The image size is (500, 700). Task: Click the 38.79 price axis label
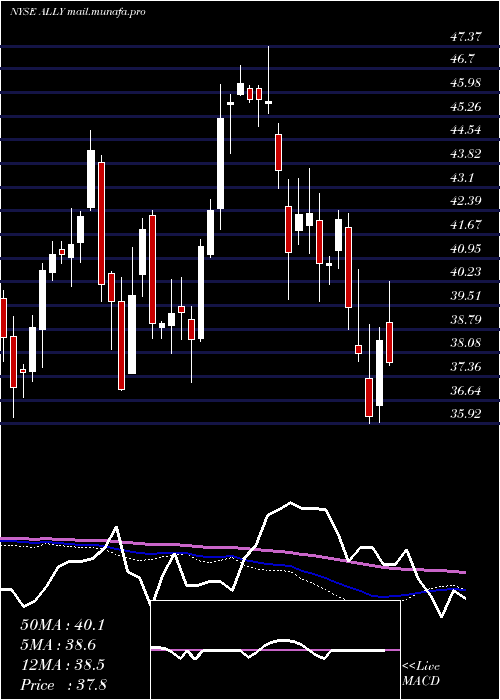pyautogui.click(x=466, y=319)
